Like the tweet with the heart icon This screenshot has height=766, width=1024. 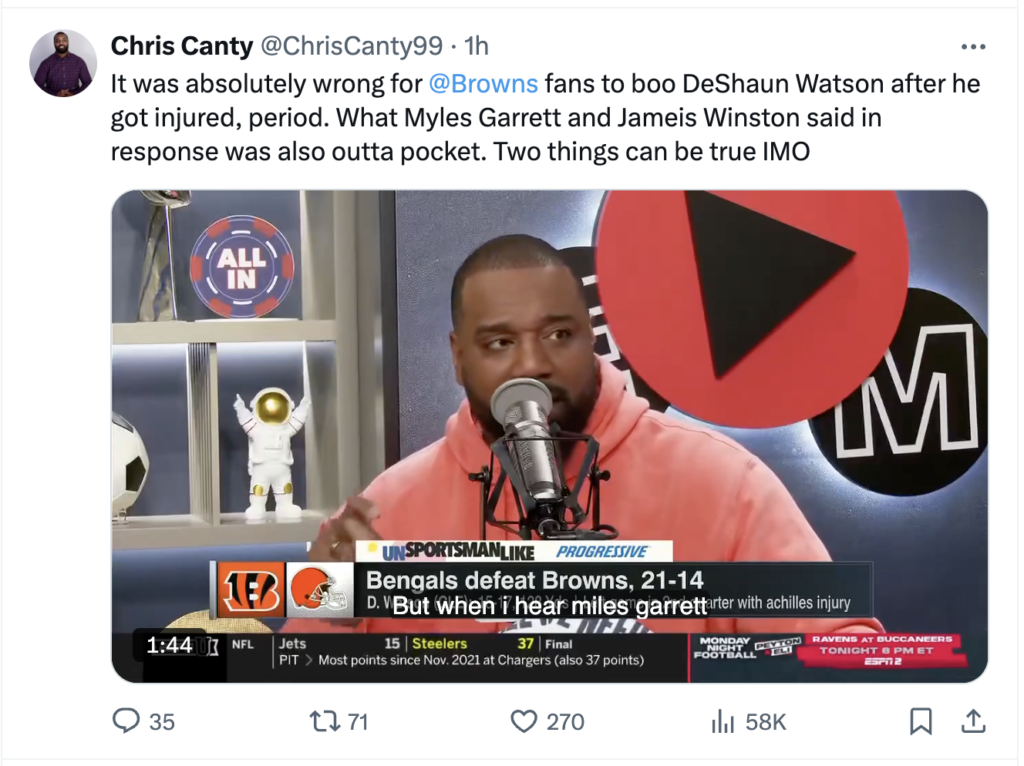point(523,721)
